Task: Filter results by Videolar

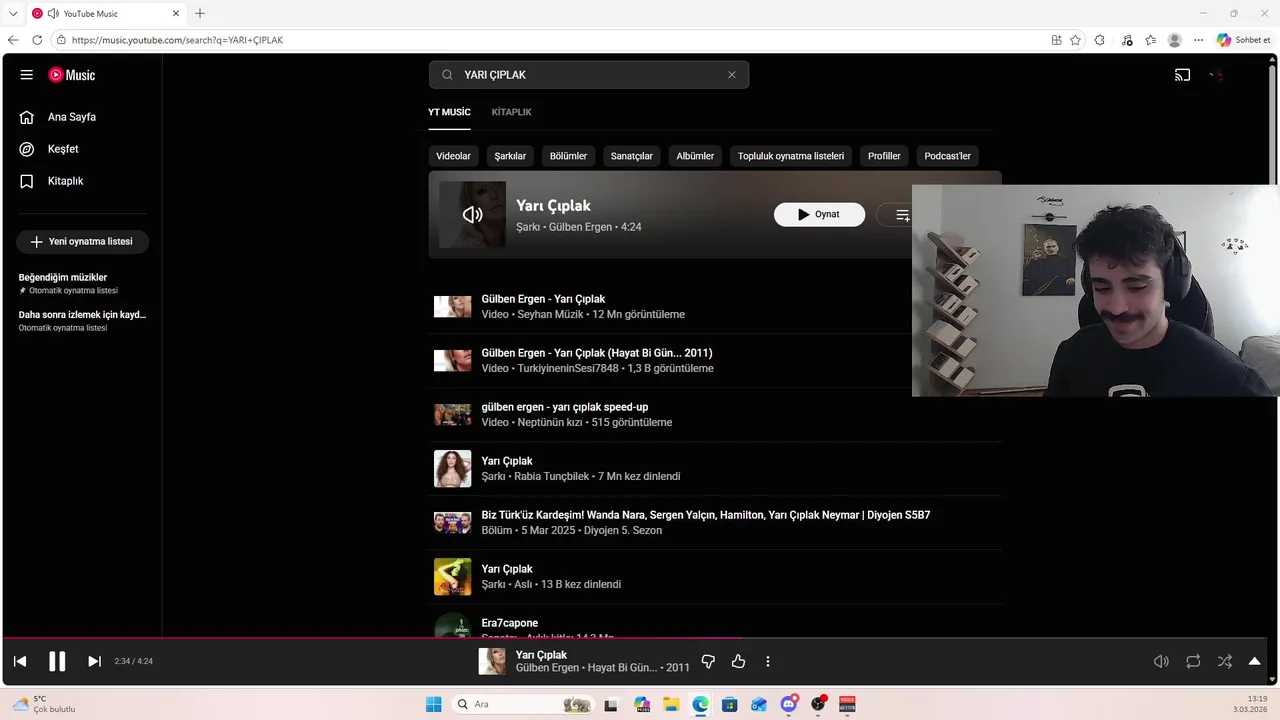Action: coord(453,156)
